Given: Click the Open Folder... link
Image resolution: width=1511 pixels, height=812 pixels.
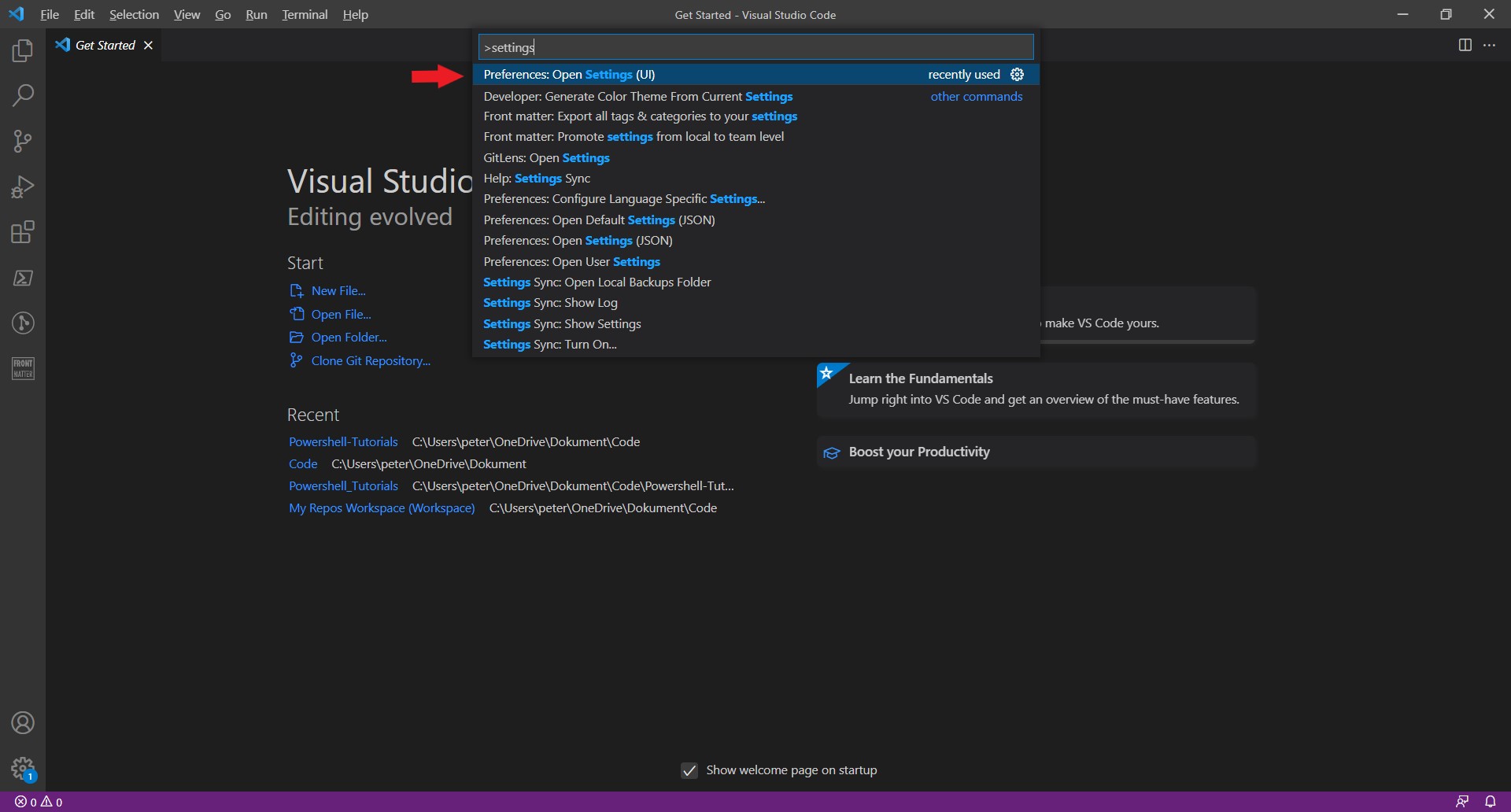Looking at the screenshot, I should tap(349, 337).
